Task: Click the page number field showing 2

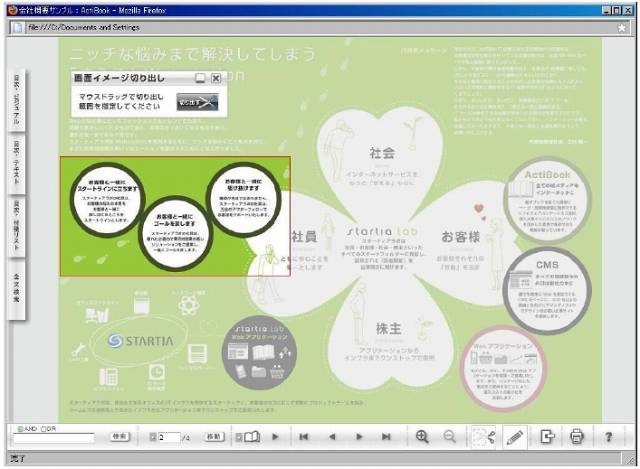Action: (169, 438)
